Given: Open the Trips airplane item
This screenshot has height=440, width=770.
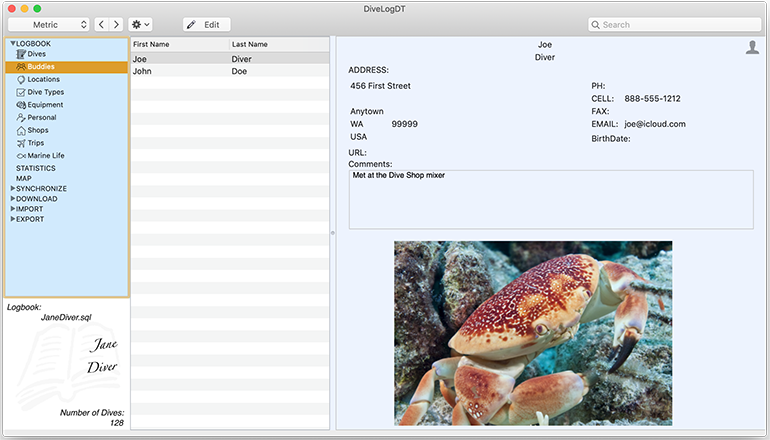Looking at the screenshot, I should [x=22, y=143].
